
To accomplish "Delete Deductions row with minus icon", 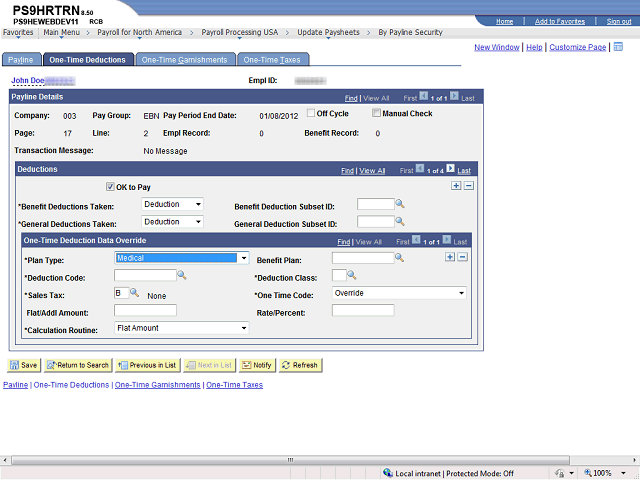I will pos(469,186).
